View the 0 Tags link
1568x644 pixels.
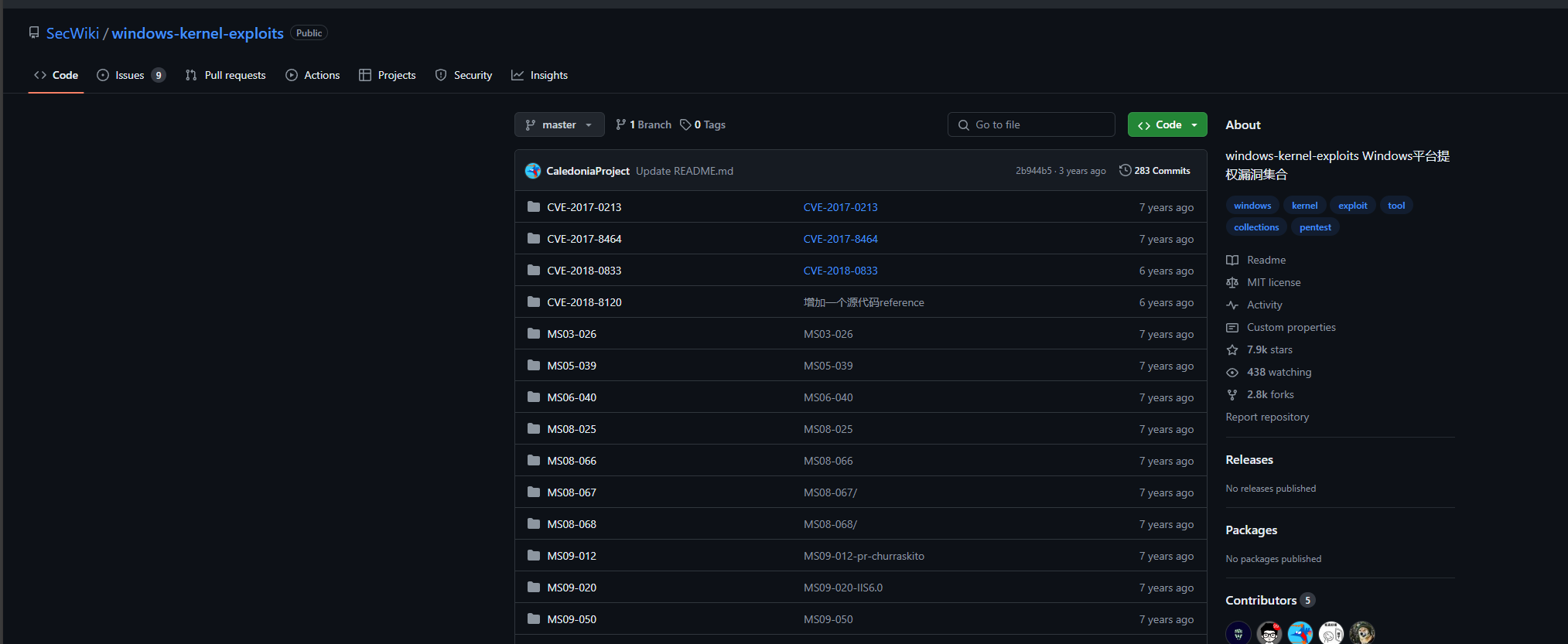(x=702, y=124)
